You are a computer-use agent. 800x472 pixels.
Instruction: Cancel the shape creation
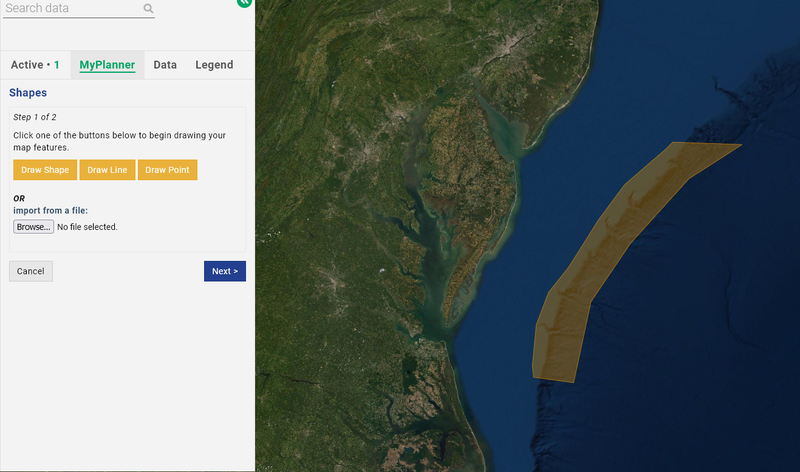(x=31, y=271)
